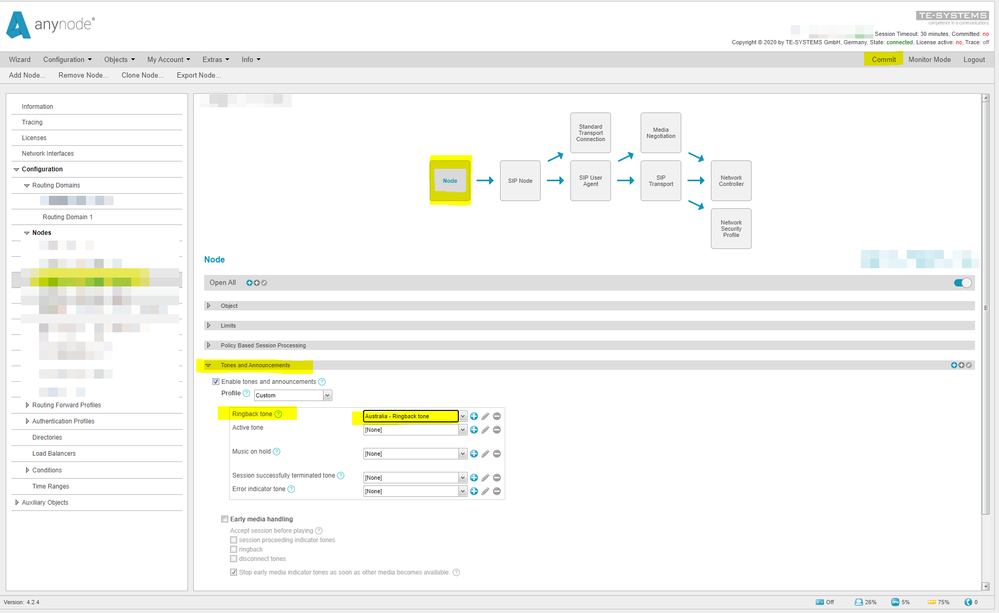Uncheck Enable tones and announcements
This screenshot has width=999, height=613.
[215, 382]
